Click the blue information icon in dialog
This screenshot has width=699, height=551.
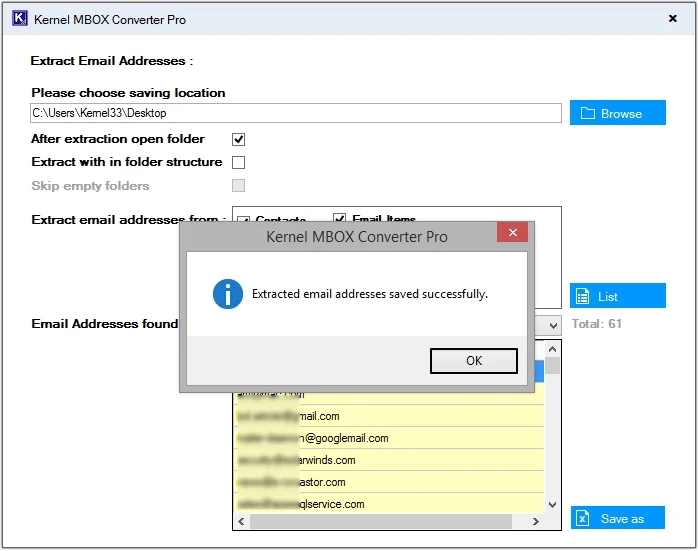pos(228,294)
